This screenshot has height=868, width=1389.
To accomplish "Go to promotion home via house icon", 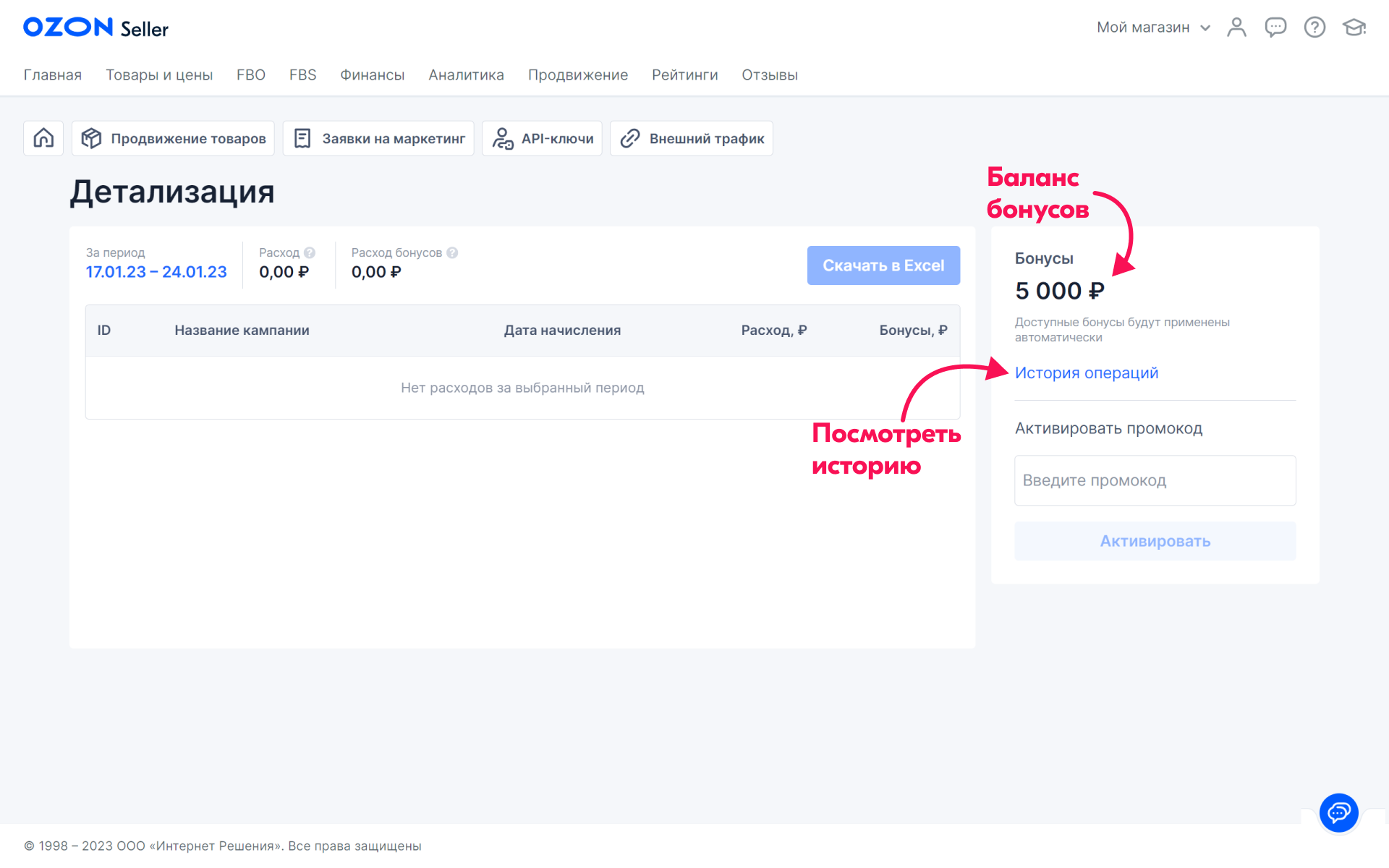I will (43, 138).
